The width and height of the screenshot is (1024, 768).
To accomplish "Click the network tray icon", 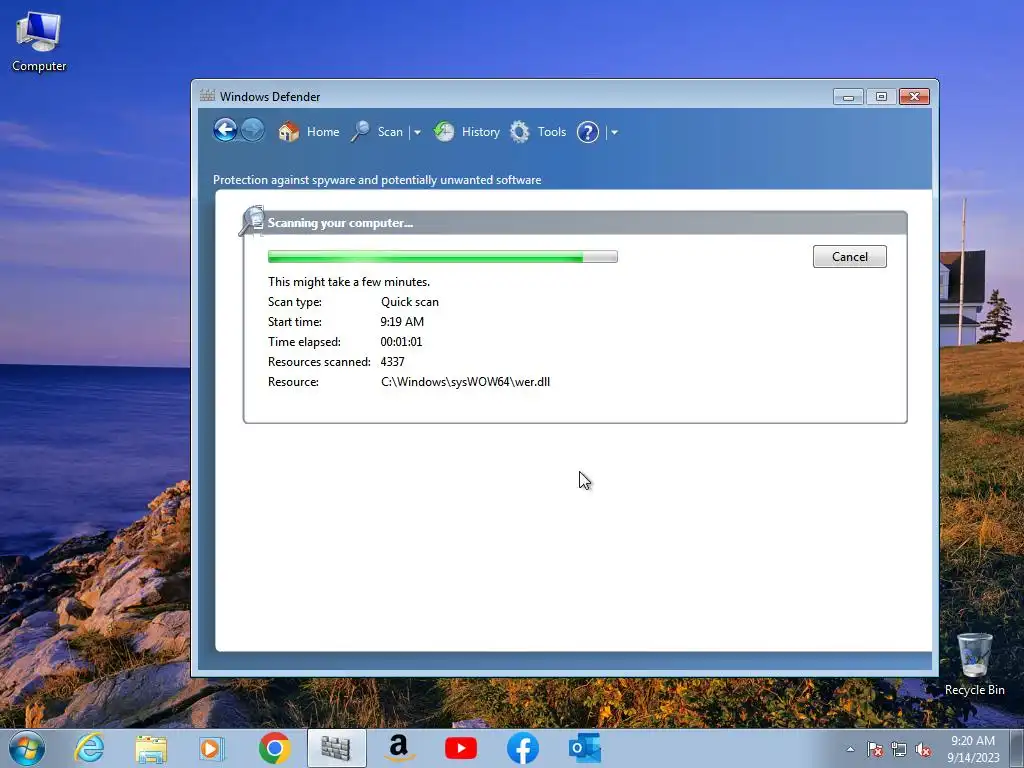I will pyautogui.click(x=899, y=749).
